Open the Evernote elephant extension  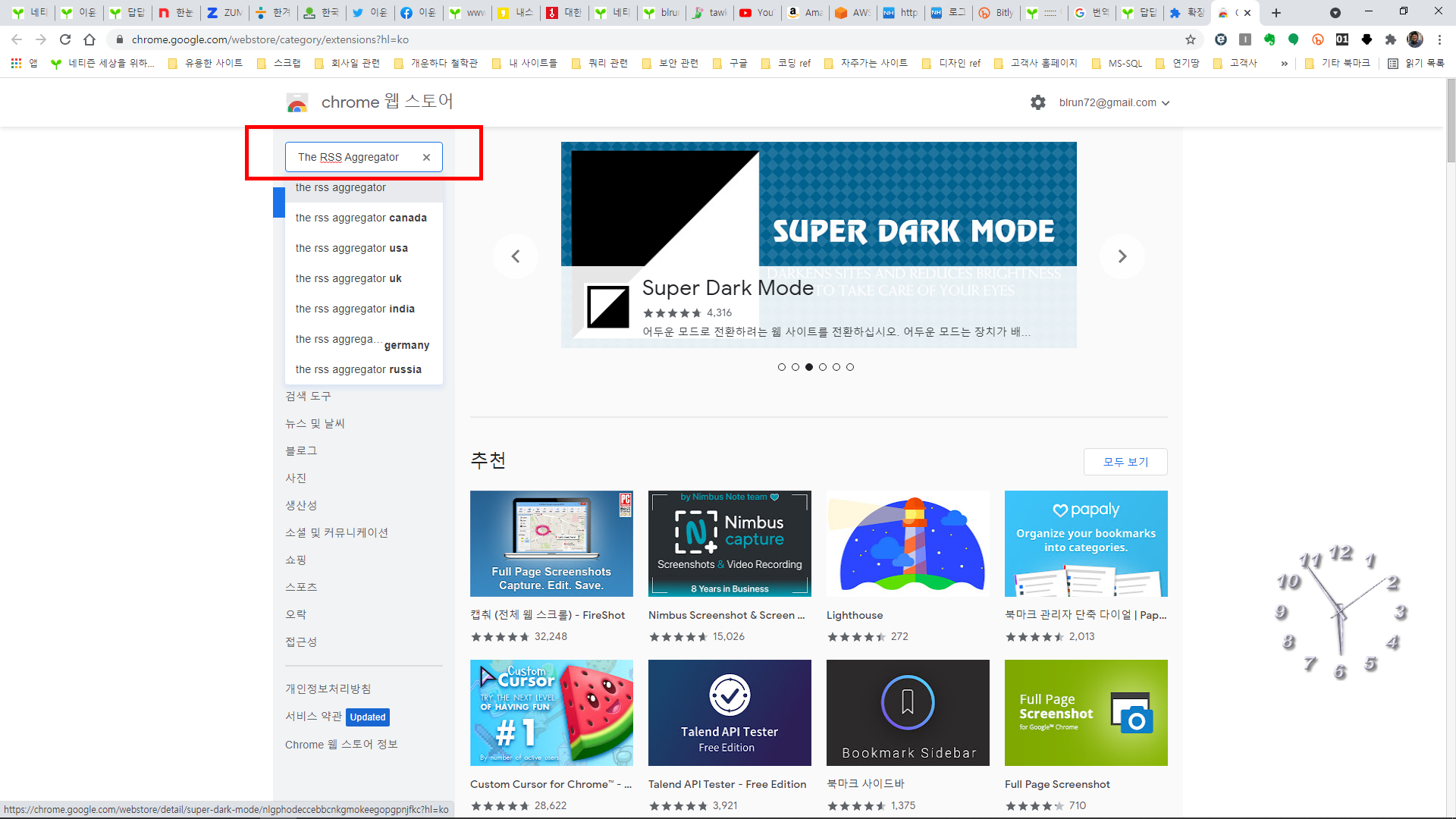[x=1269, y=39]
